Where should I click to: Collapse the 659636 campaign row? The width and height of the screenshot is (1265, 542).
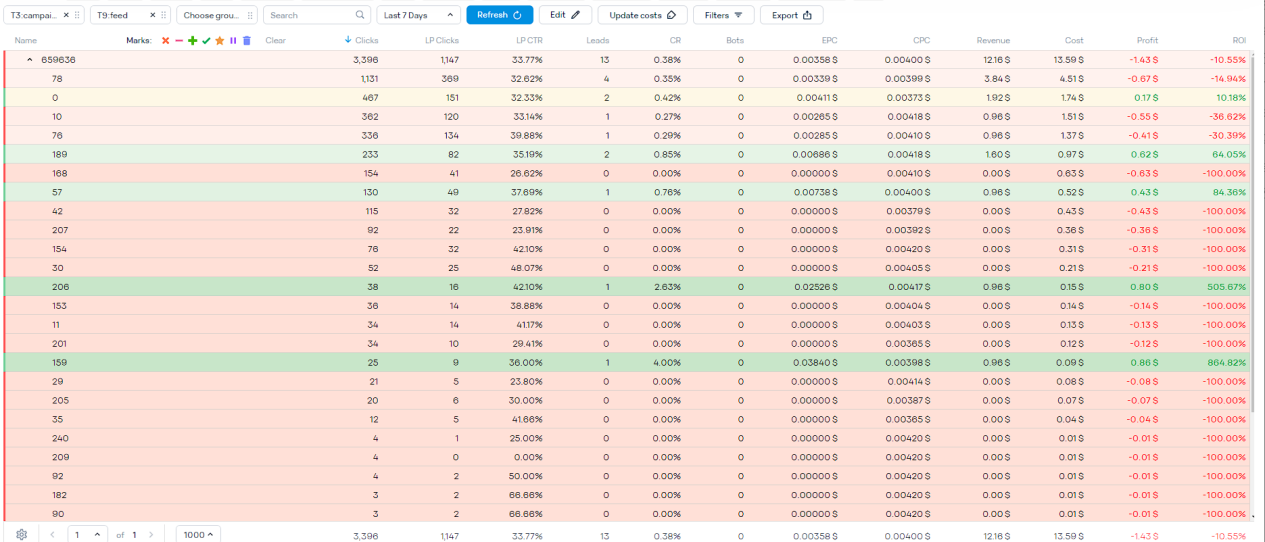click(29, 59)
